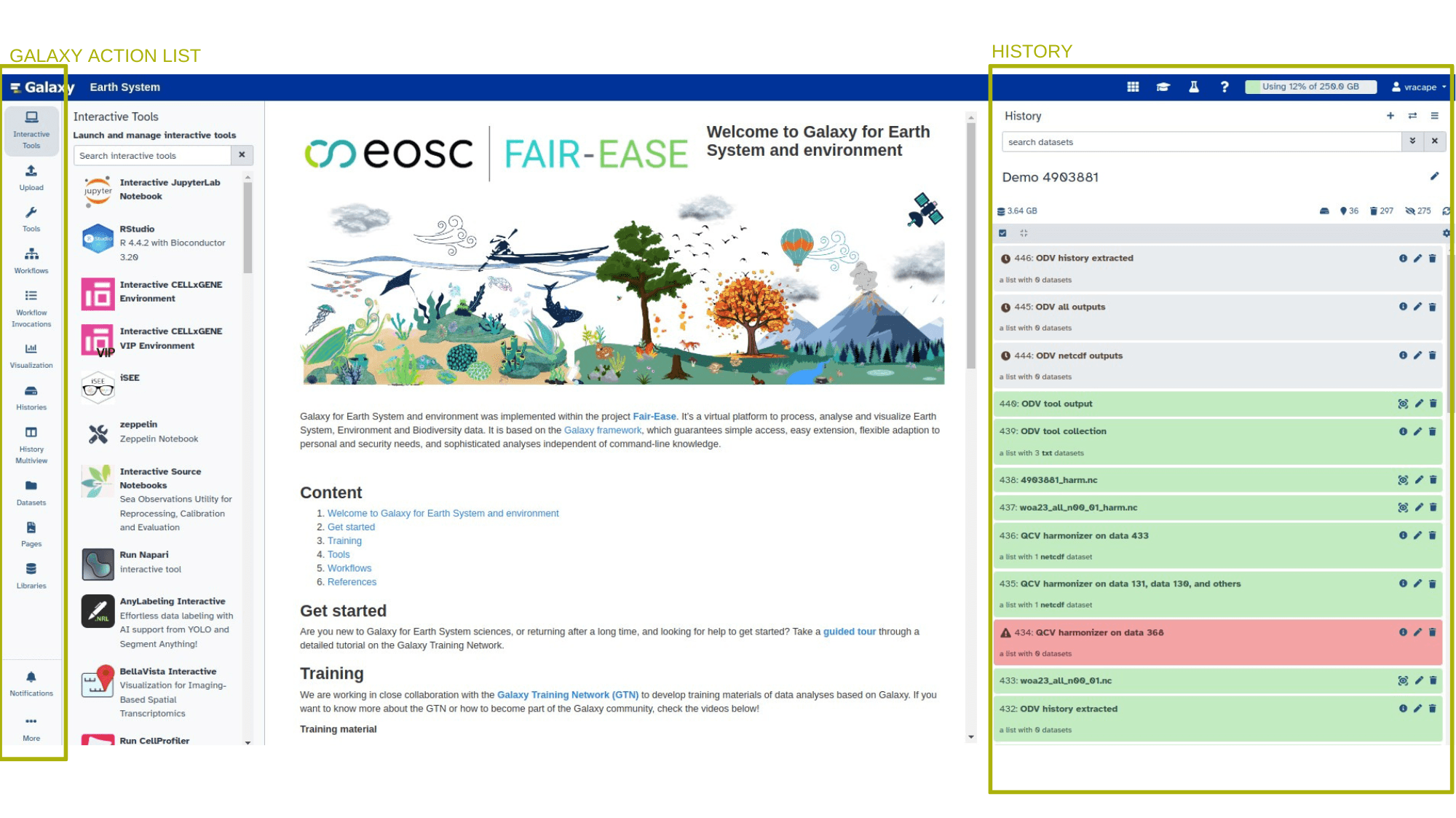Open the Fair-Ease project link

(654, 417)
